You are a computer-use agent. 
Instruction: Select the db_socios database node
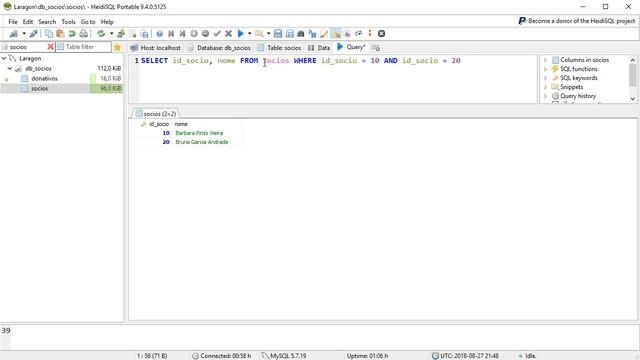(x=38, y=69)
